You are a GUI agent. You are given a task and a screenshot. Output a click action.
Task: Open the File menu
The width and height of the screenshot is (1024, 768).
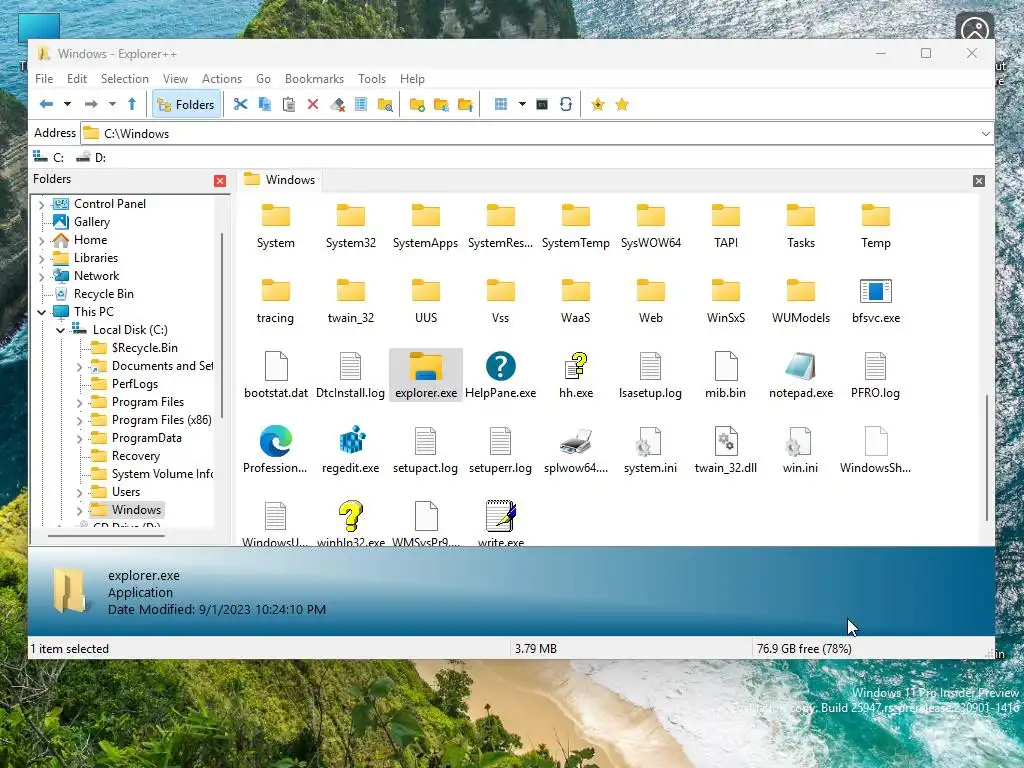pyautogui.click(x=44, y=78)
